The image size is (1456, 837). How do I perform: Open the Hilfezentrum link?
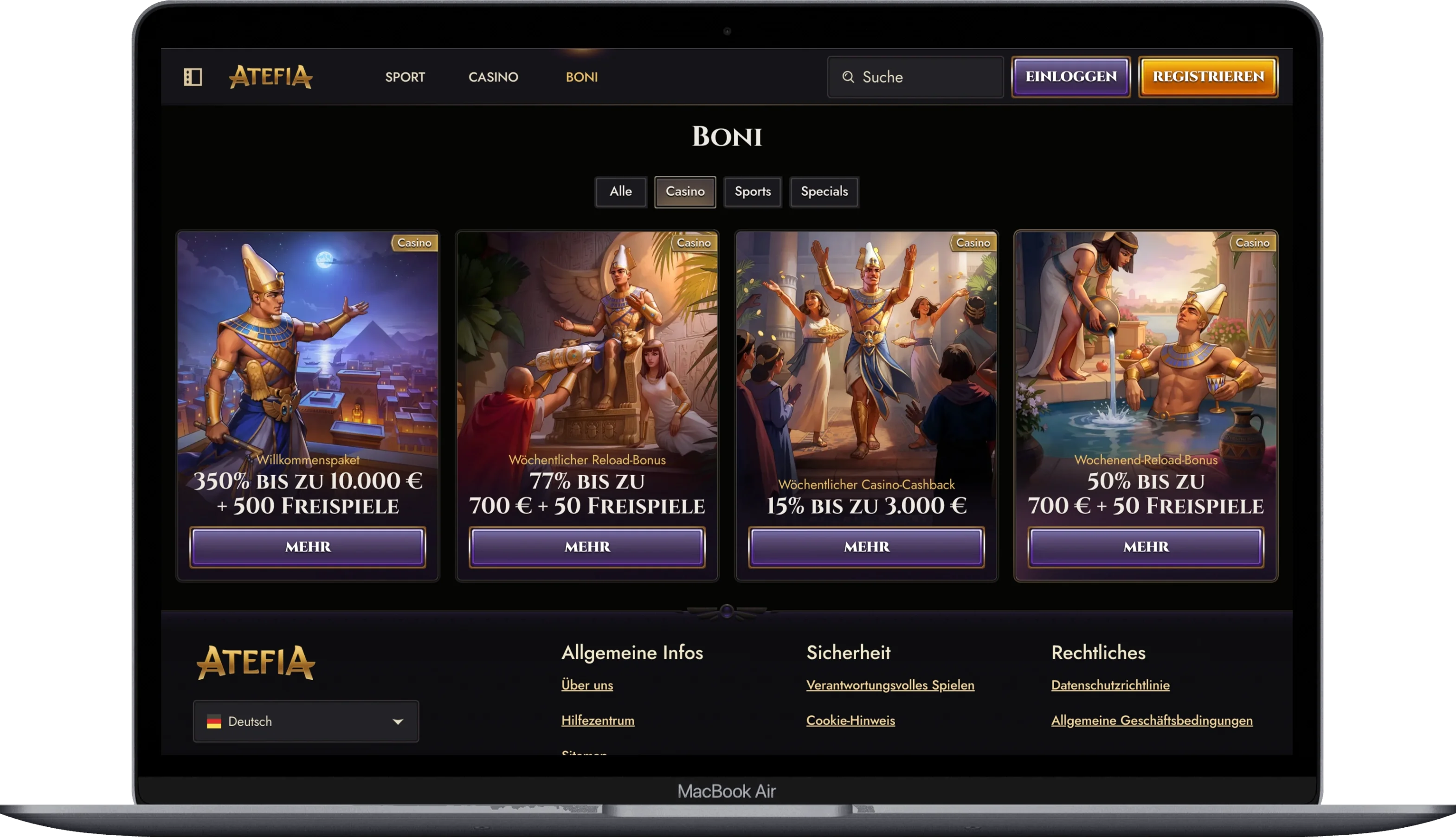pos(598,720)
